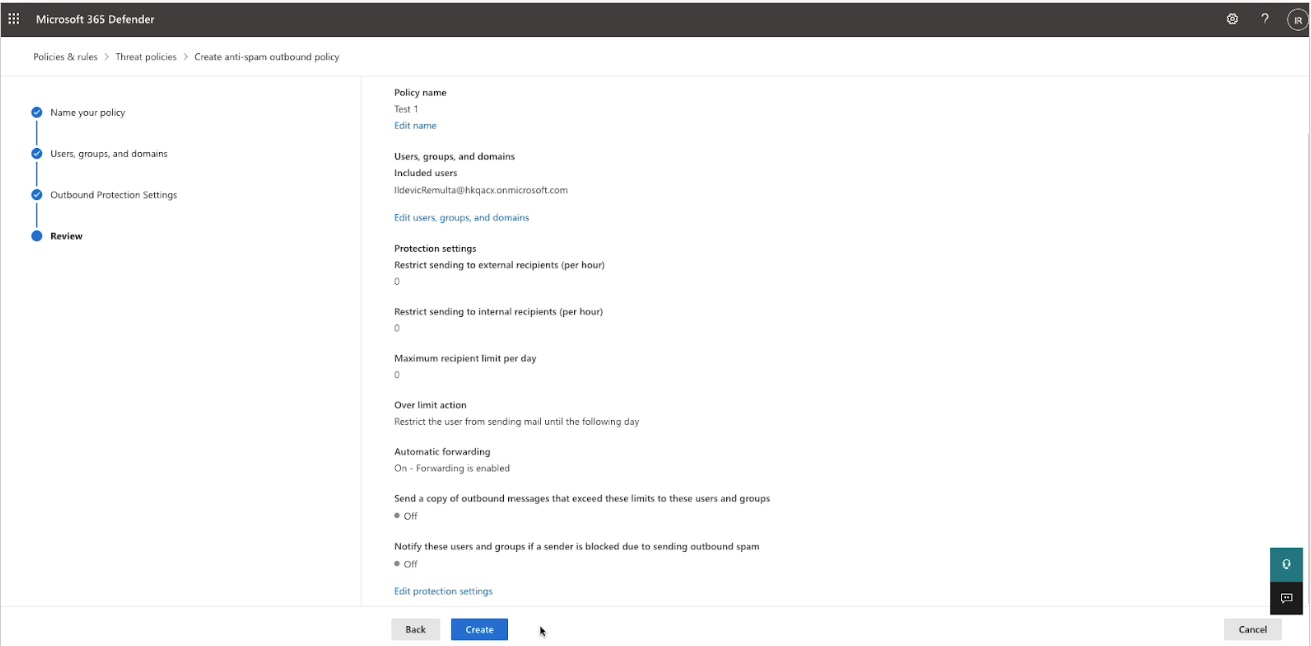Click the teal support headset icon
Image resolution: width=1311 pixels, height=646 pixels.
click(x=1286, y=564)
